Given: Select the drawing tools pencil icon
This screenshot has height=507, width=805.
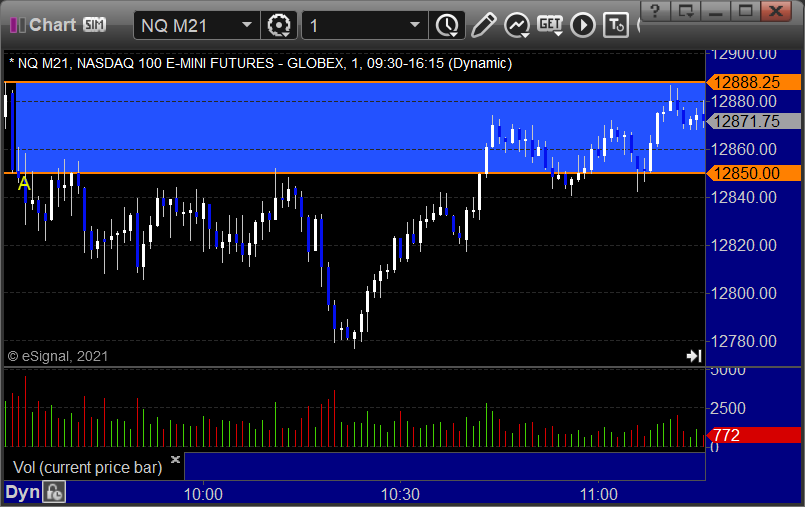Looking at the screenshot, I should pos(483,25).
